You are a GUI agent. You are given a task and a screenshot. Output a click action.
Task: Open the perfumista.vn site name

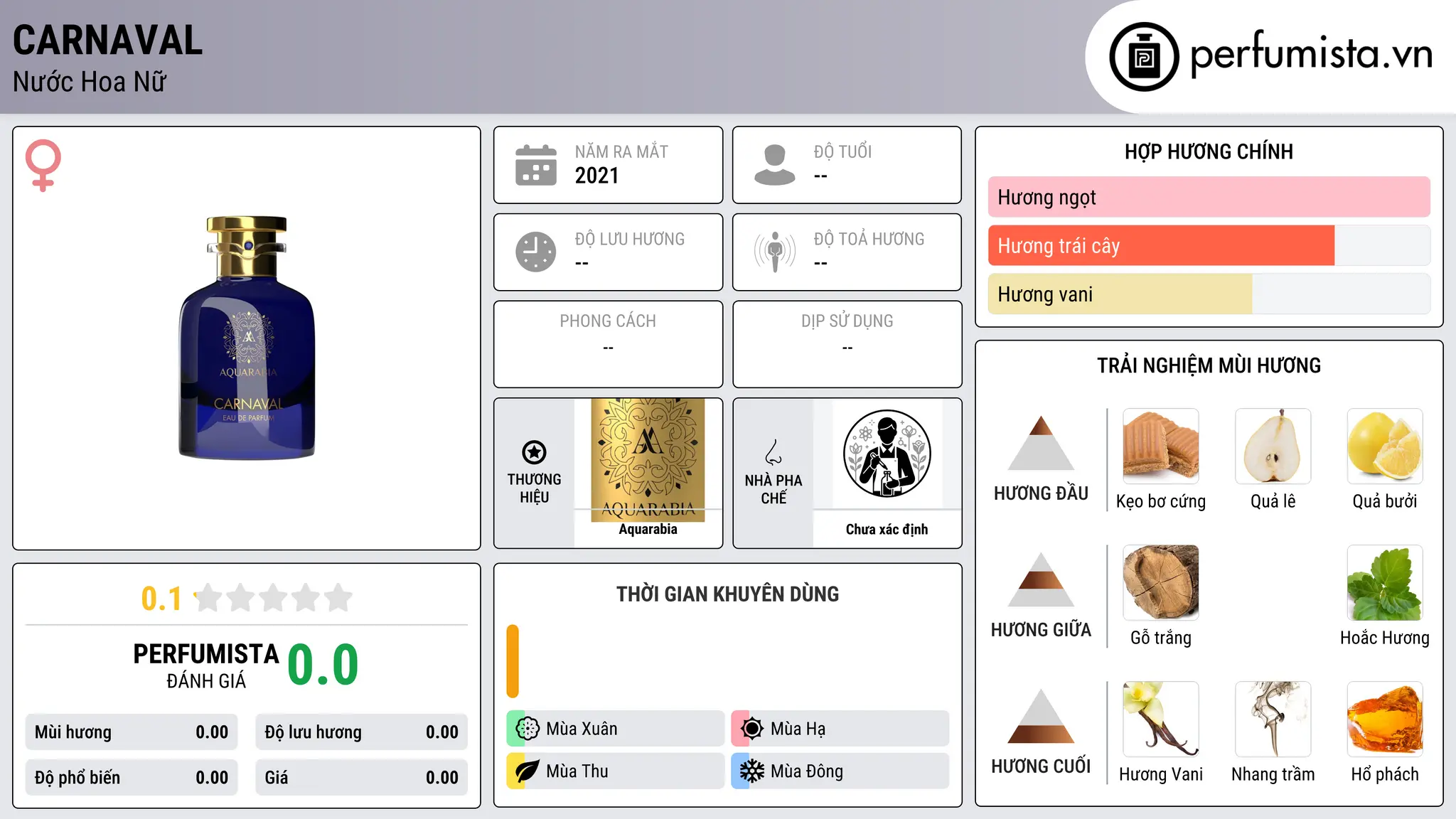(x=1311, y=55)
